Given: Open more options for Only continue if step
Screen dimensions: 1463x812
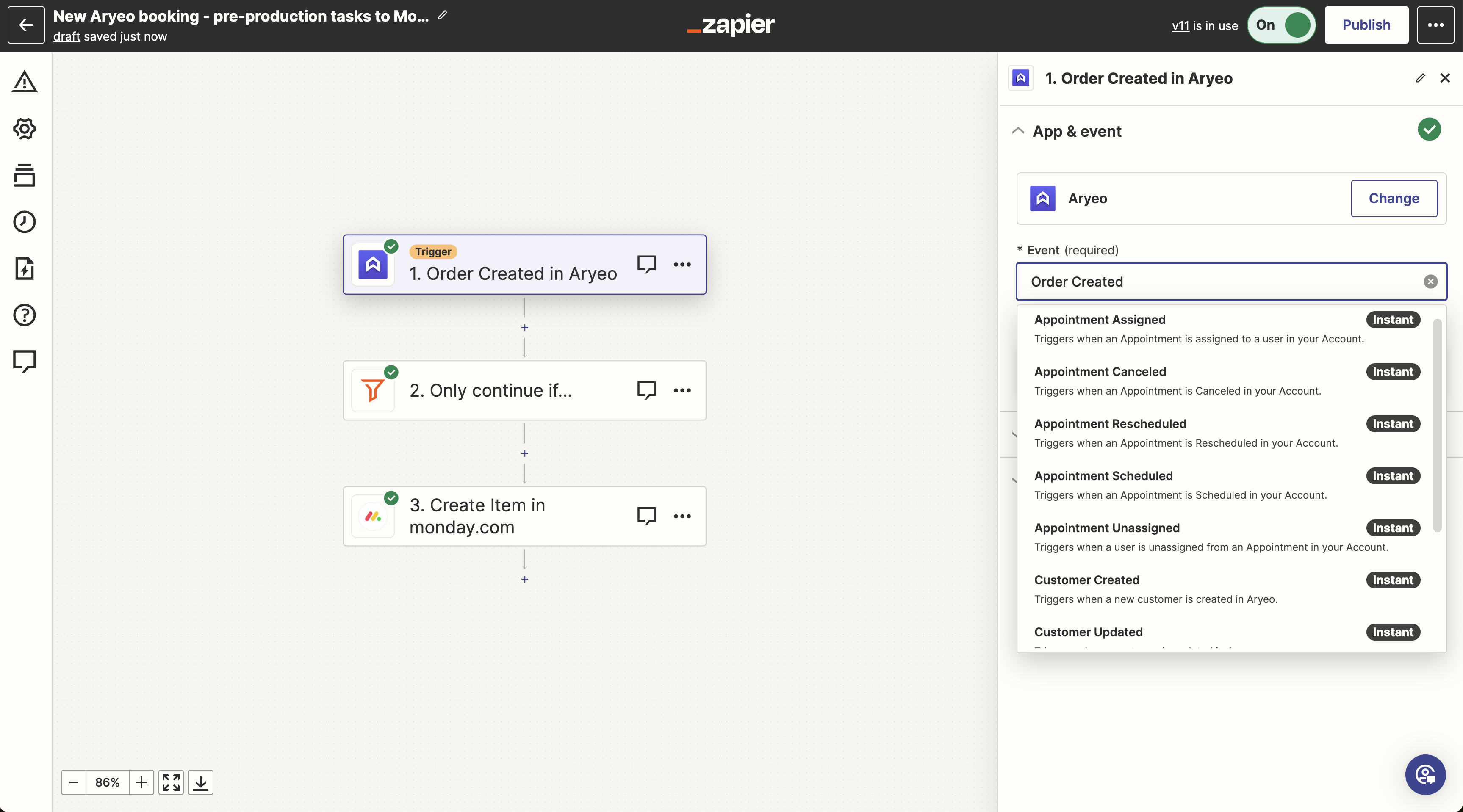Looking at the screenshot, I should coord(682,391).
